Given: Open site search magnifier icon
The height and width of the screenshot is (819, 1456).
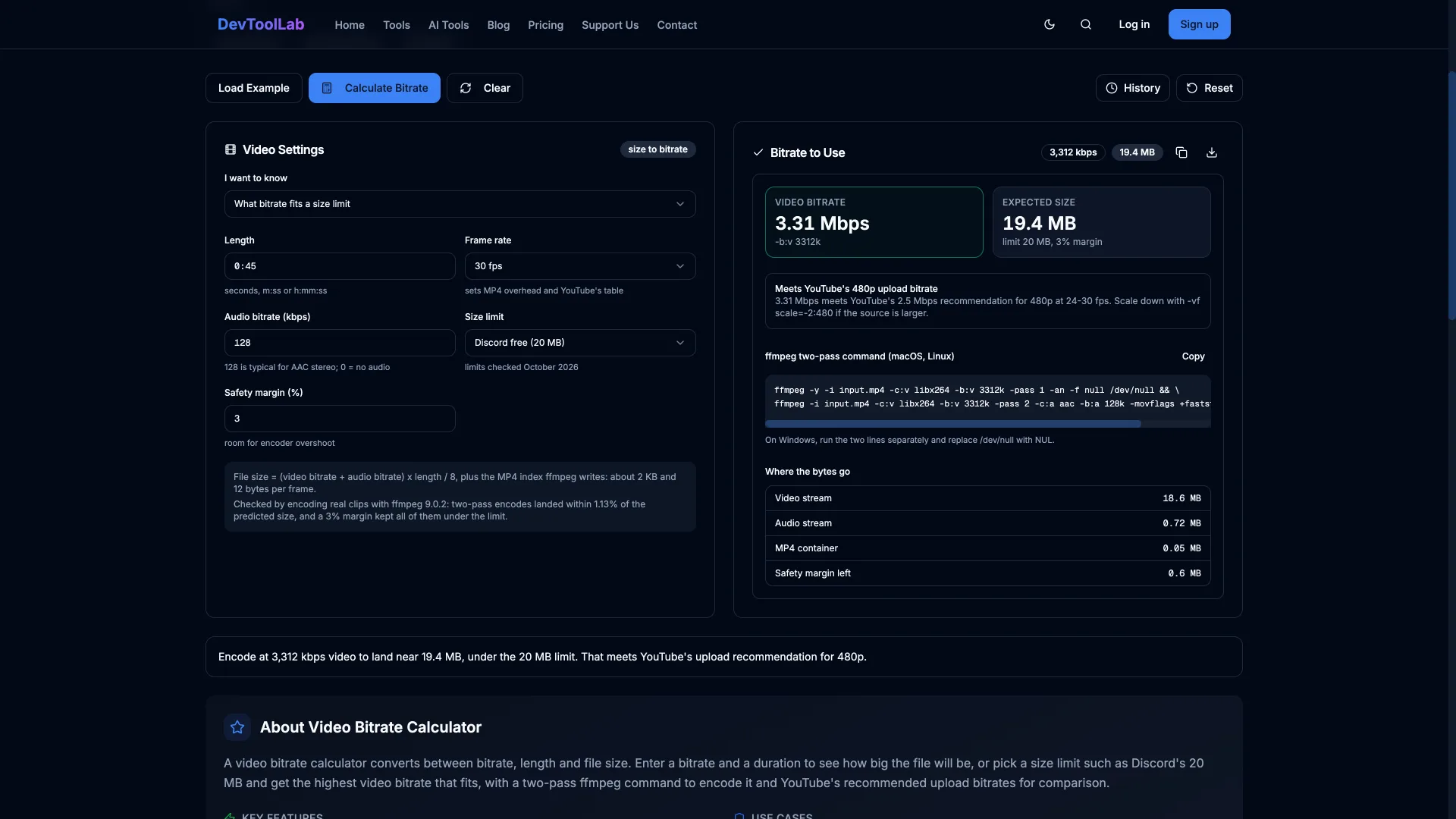Looking at the screenshot, I should 1086,24.
